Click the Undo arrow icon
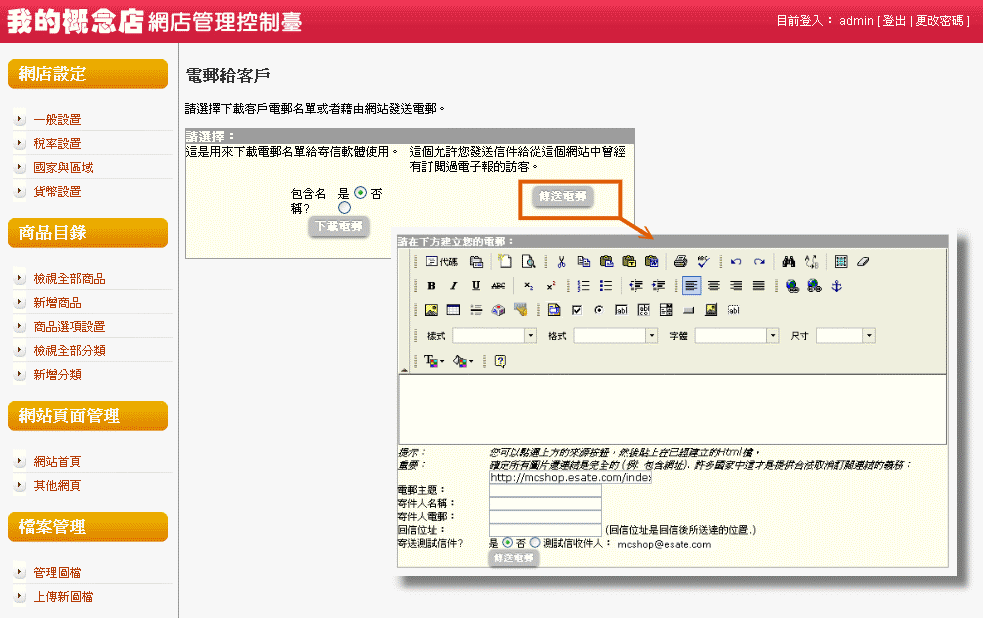The width and height of the screenshot is (983, 618). click(736, 262)
